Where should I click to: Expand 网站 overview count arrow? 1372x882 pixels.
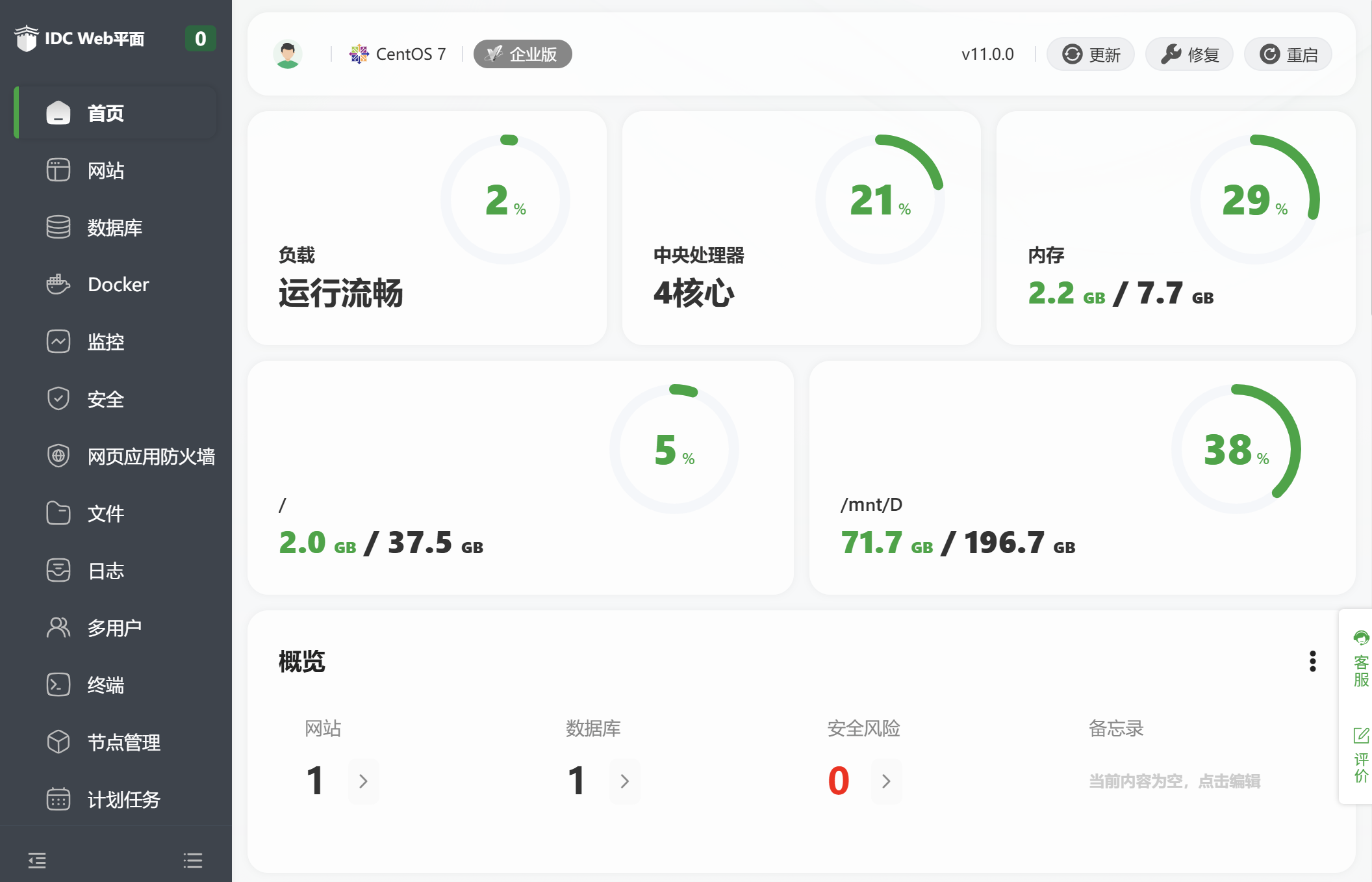[364, 781]
